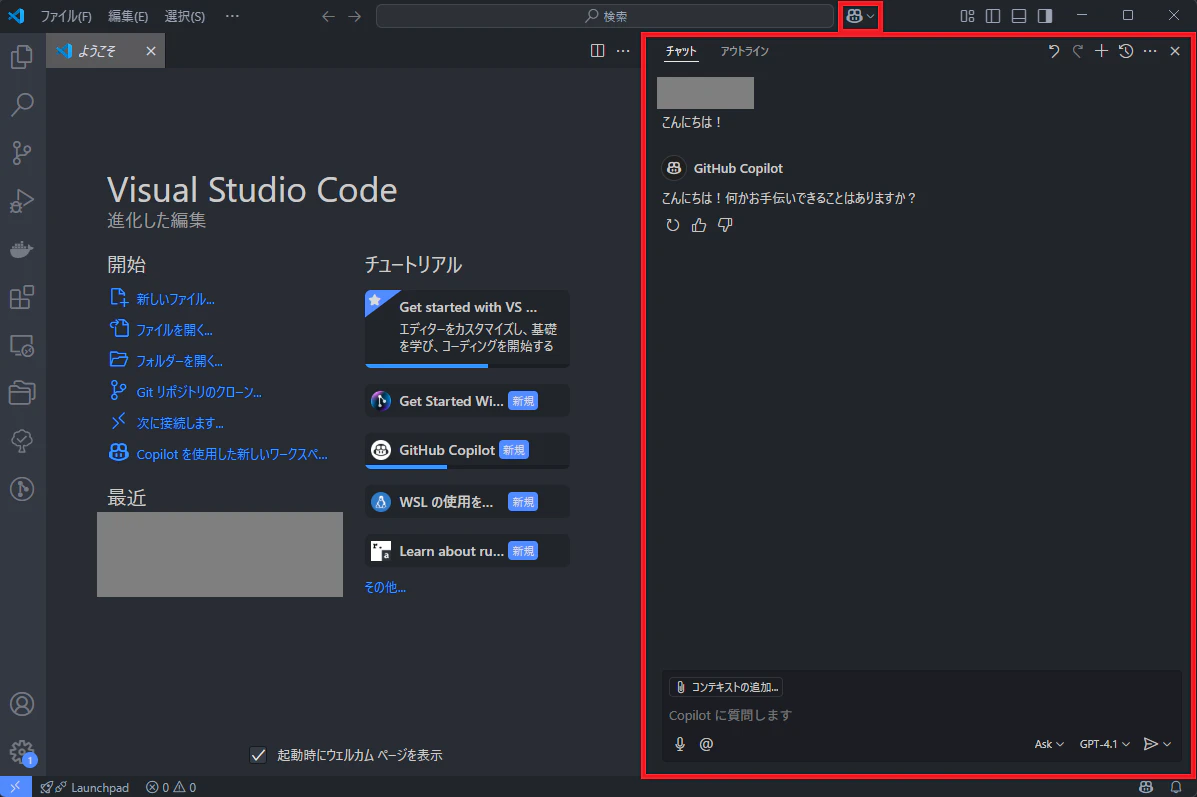Open Remote Explorer view
This screenshot has width=1197, height=797.
[22, 345]
